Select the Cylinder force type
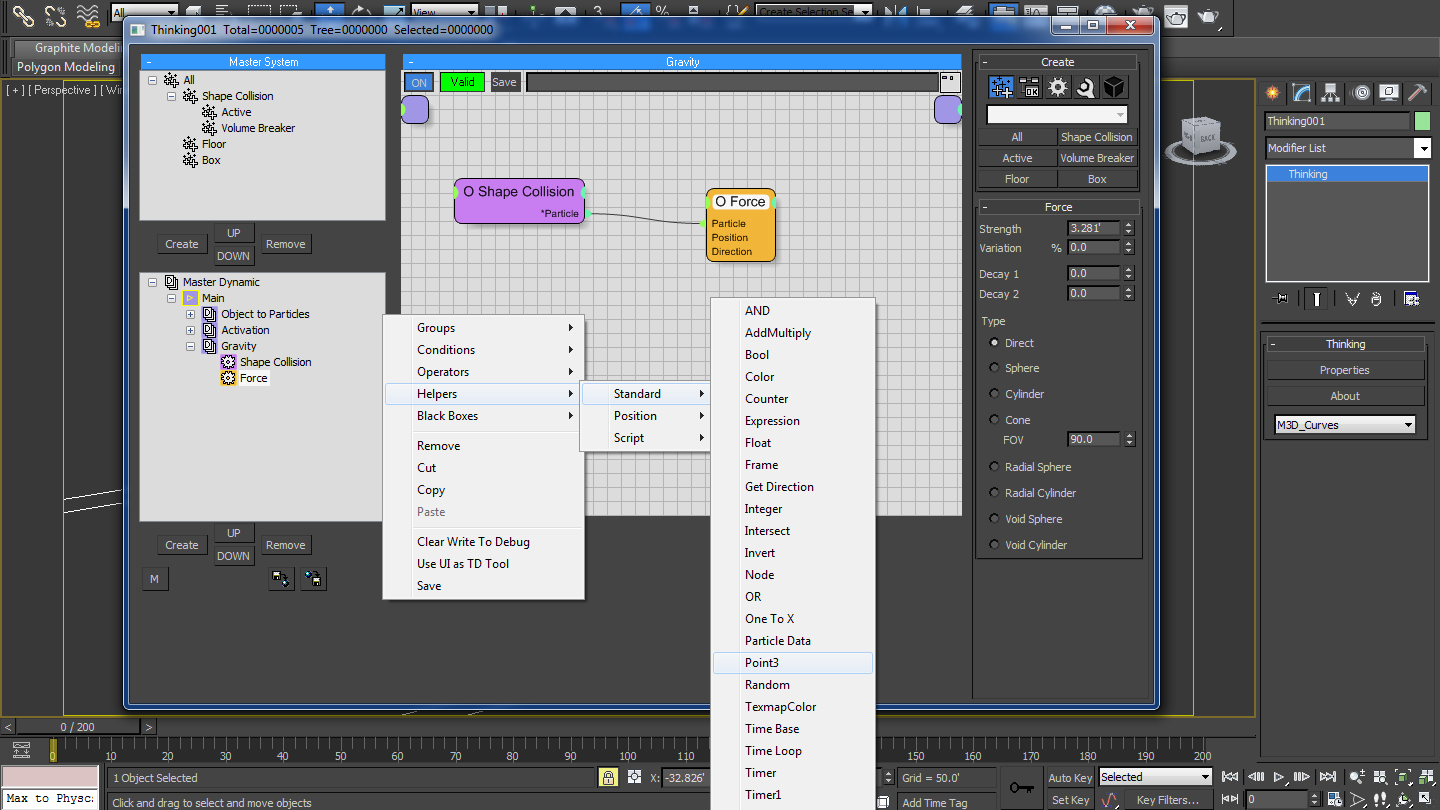The width and height of the screenshot is (1440, 810). (x=994, y=394)
